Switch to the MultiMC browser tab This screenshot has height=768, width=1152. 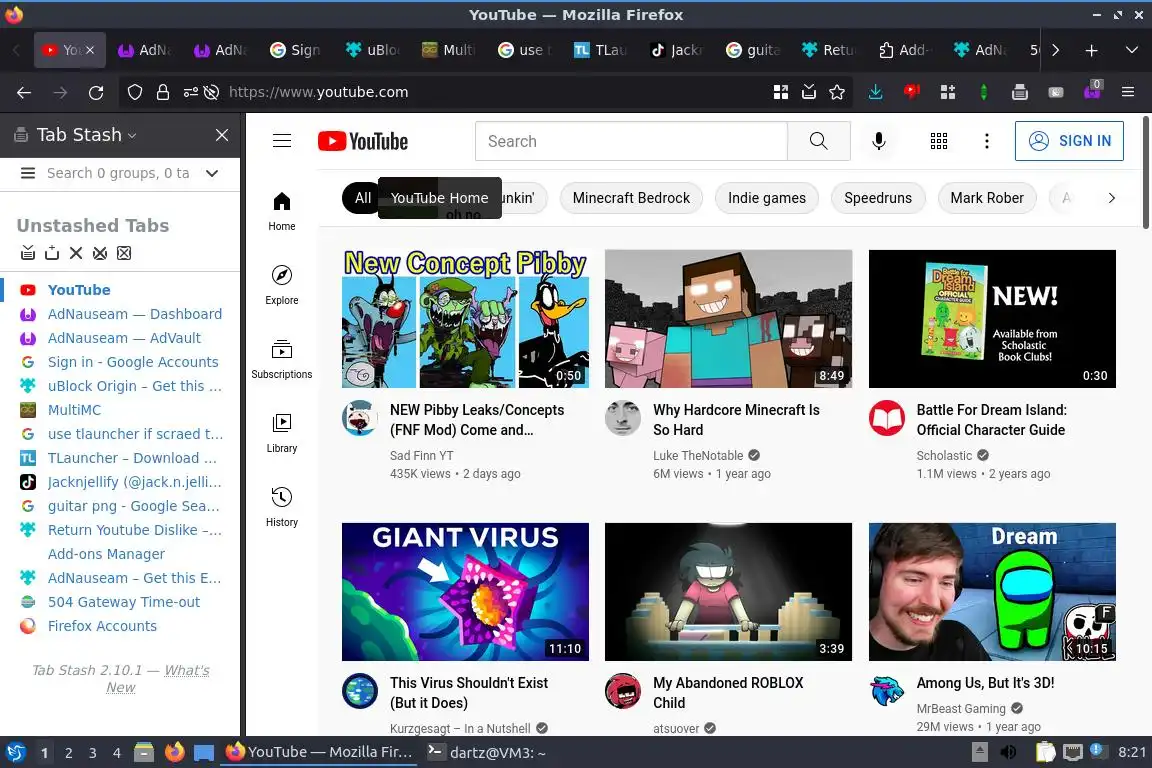(447, 51)
